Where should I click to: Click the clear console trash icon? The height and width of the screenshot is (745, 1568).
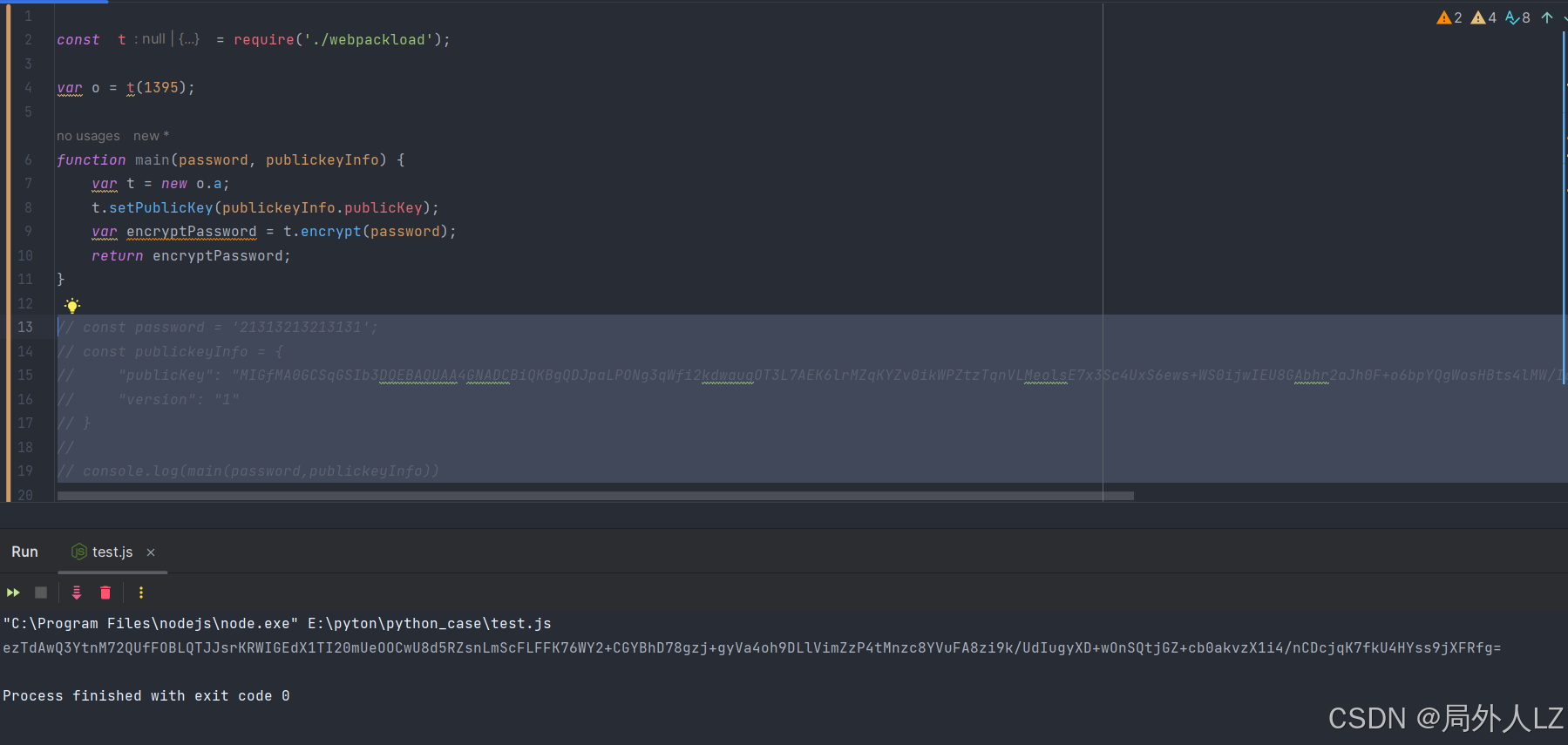105,593
